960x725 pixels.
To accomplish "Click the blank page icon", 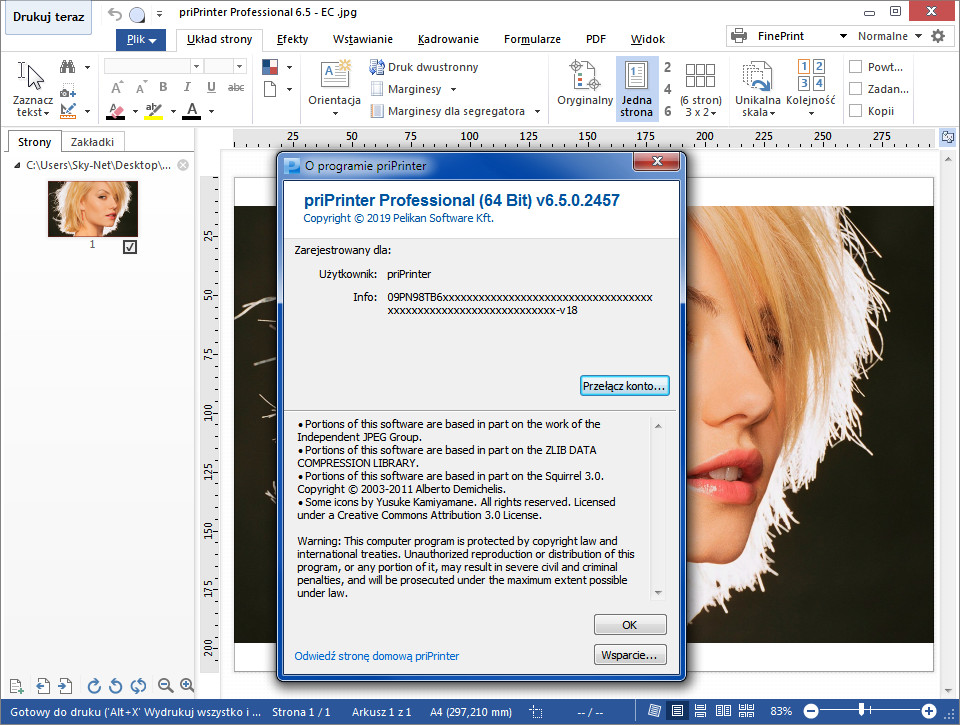I will pos(270,89).
